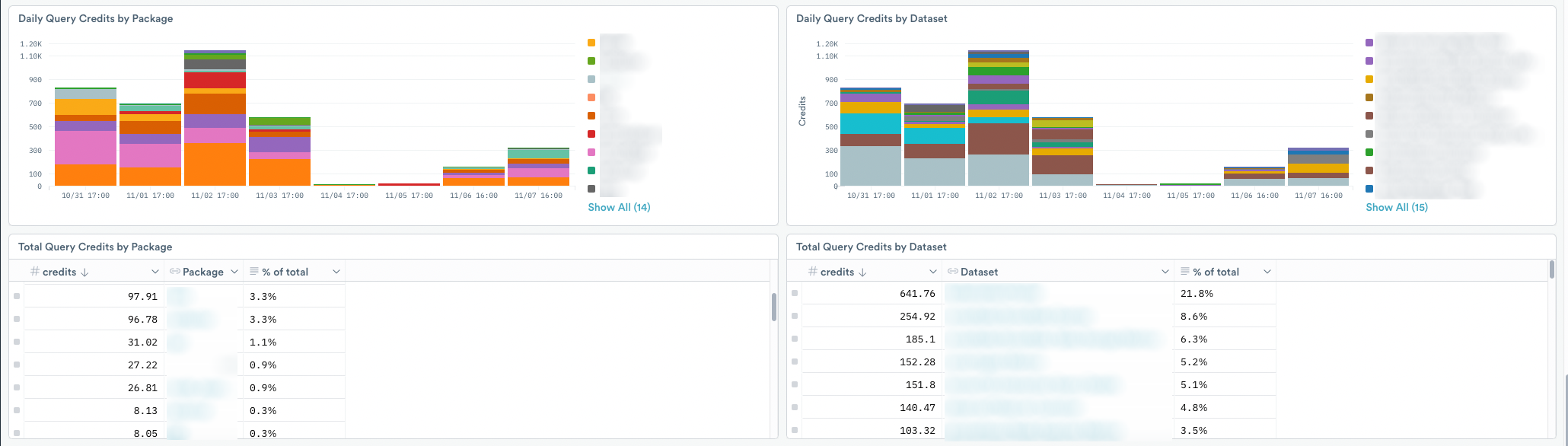Open the Package column dropdown arrow
Image resolution: width=1568 pixels, height=446 pixels.
(234, 272)
